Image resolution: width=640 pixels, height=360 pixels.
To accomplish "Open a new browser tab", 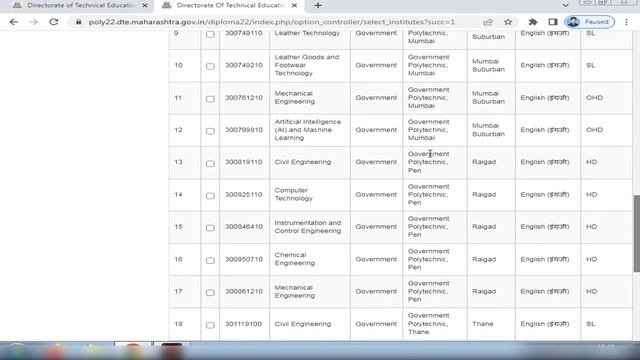I will click(x=318, y=5).
